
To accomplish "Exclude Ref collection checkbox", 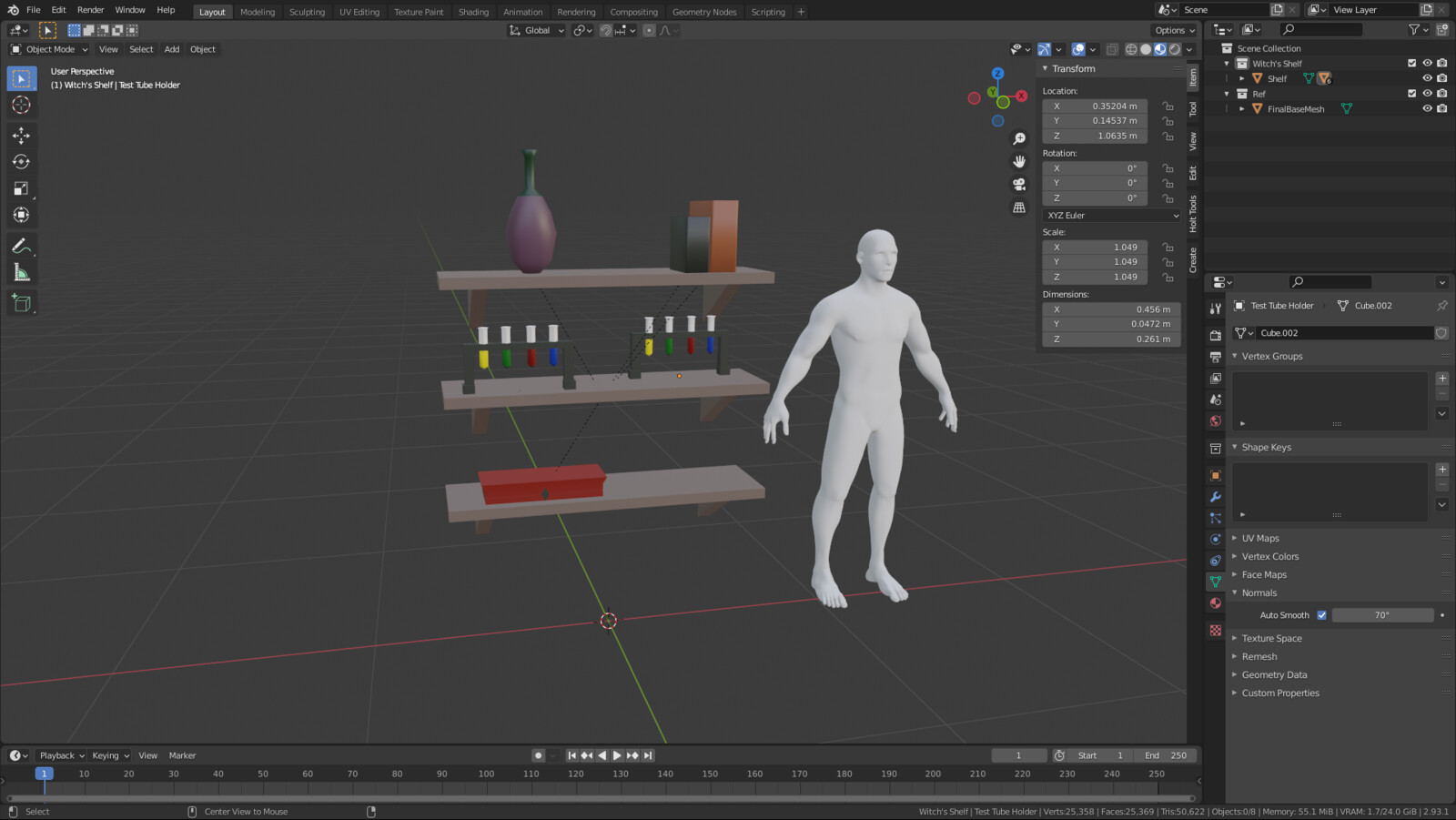I will click(x=1412, y=93).
